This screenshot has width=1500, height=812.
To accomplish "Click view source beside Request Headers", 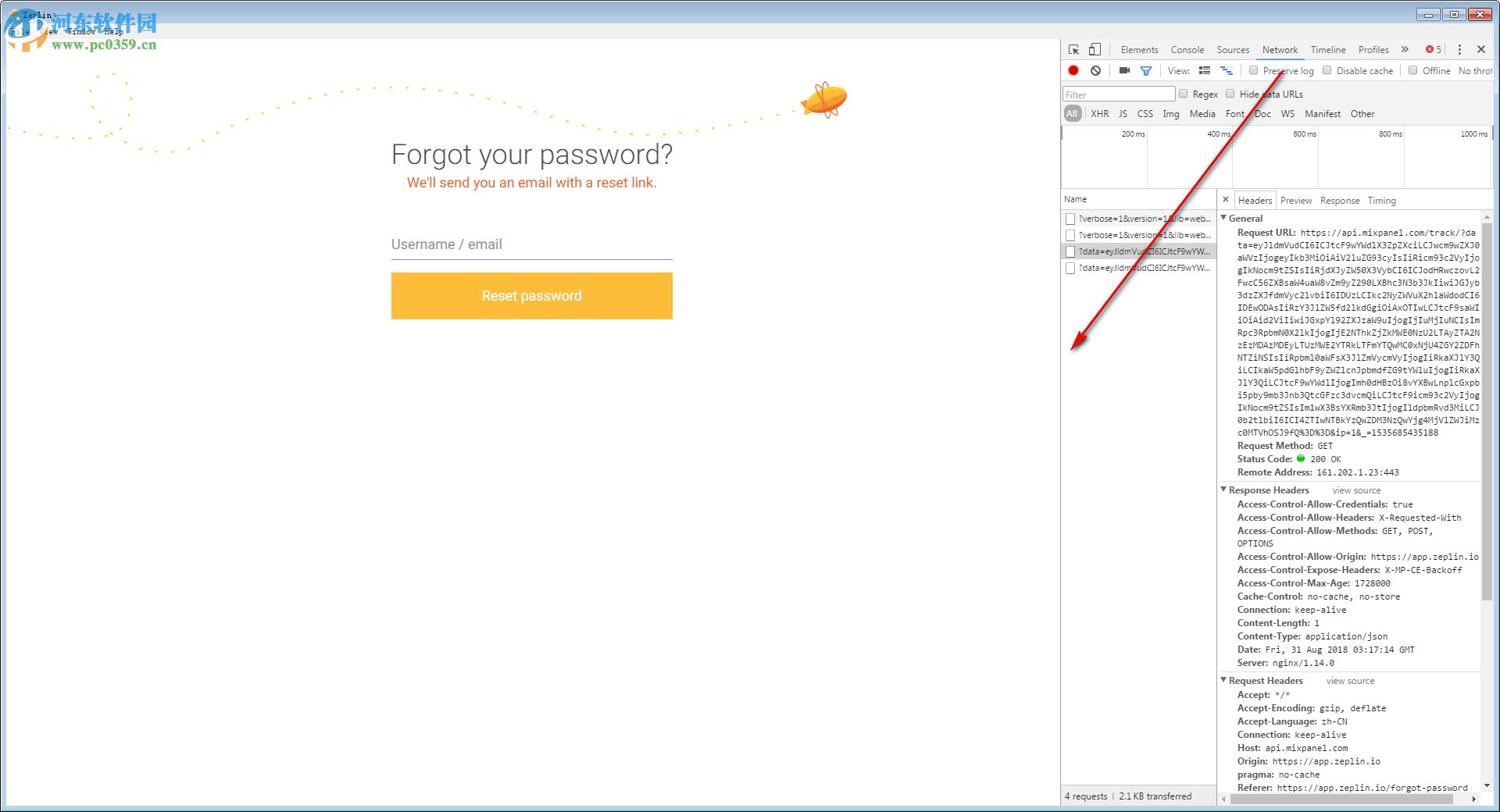I will point(1350,681).
